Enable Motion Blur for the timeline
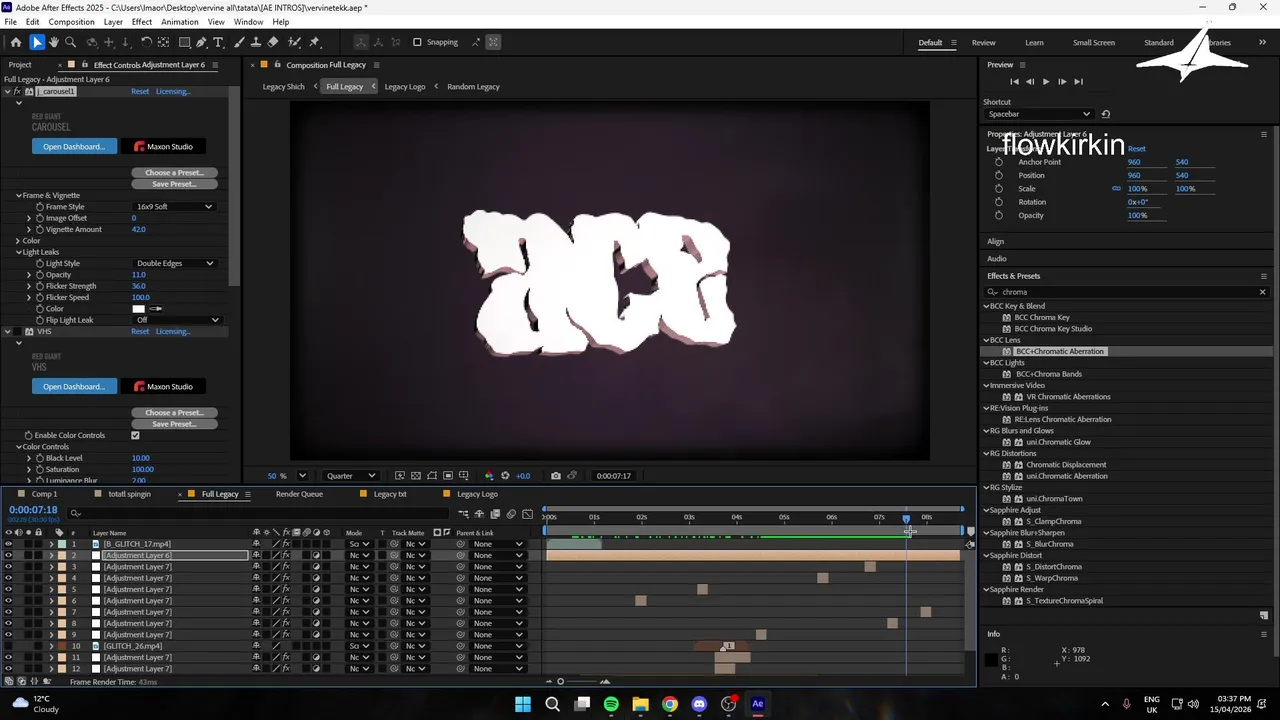 coord(511,514)
